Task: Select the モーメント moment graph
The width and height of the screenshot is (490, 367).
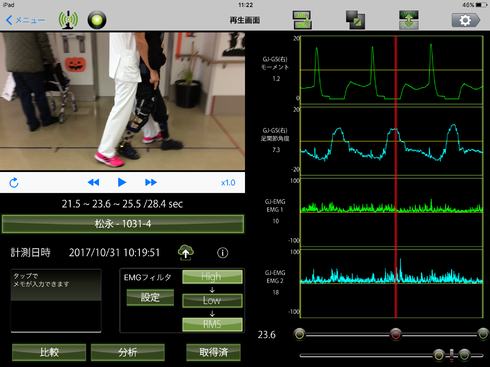Action: click(392, 70)
